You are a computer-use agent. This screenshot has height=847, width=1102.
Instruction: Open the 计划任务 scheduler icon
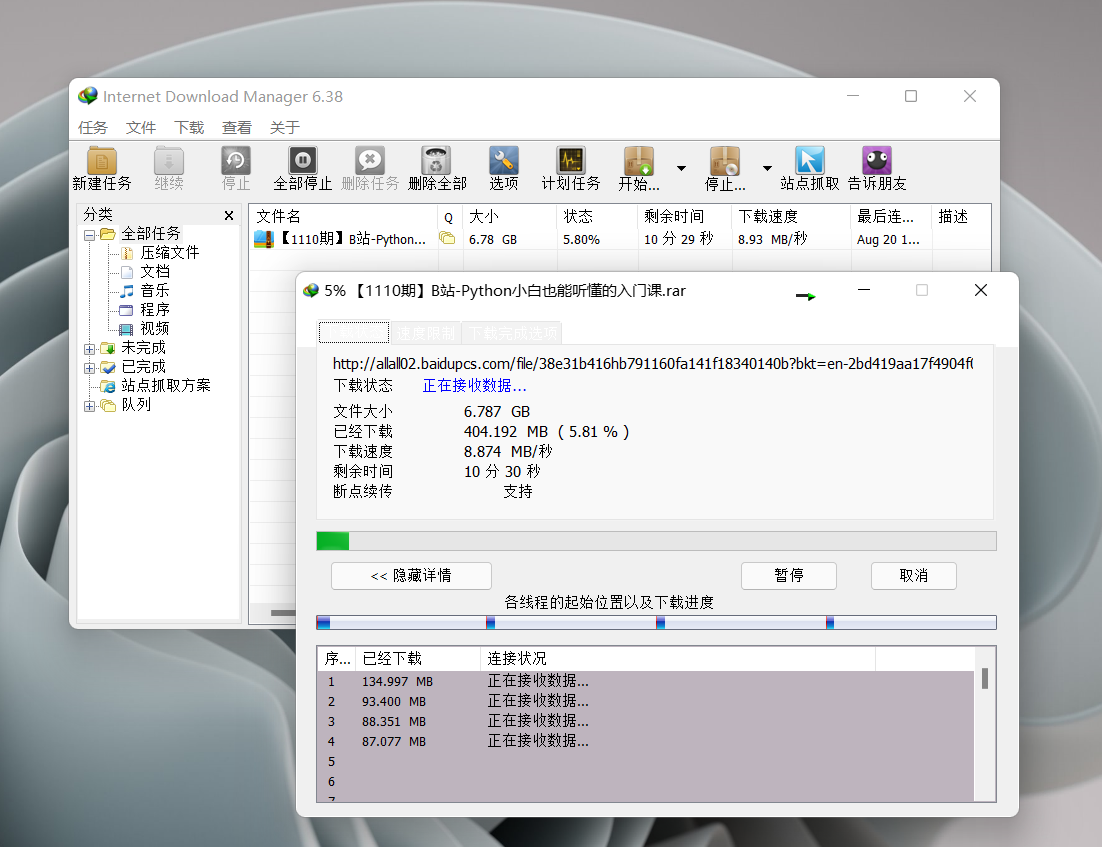click(571, 161)
